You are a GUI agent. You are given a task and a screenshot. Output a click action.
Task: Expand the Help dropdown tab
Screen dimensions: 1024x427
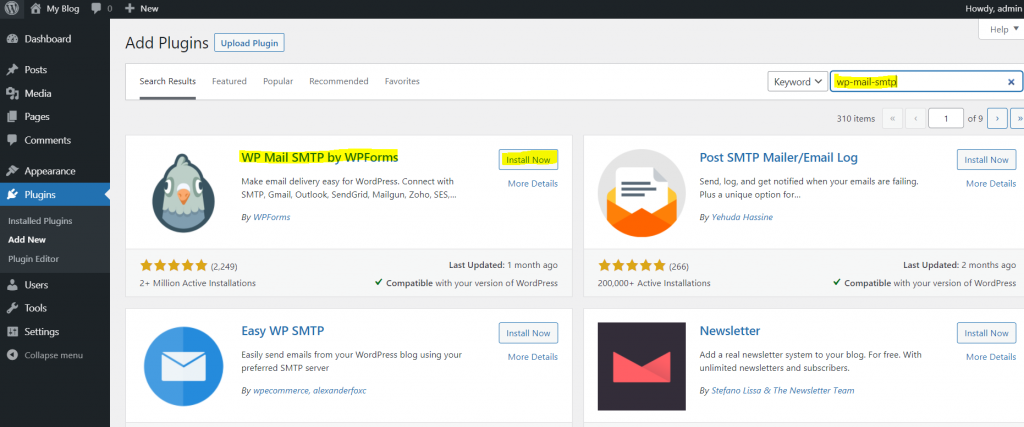[x=1003, y=29]
